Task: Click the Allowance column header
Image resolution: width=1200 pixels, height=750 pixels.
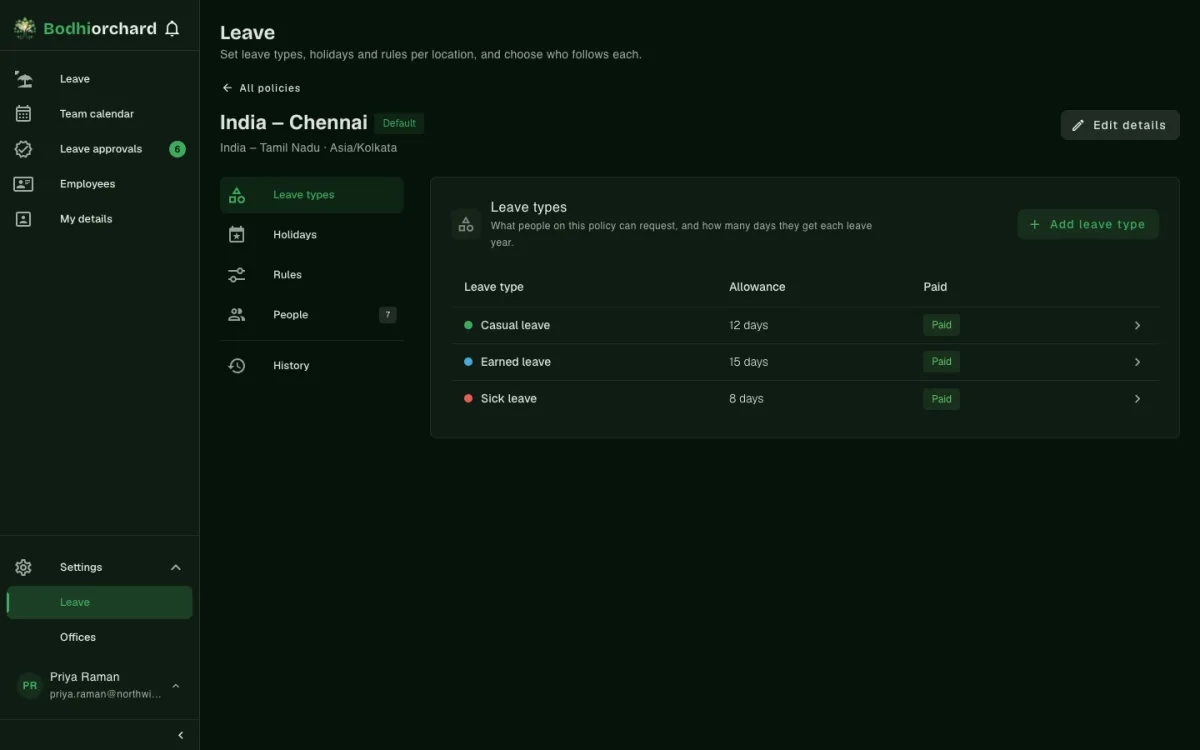Action: [x=757, y=287]
